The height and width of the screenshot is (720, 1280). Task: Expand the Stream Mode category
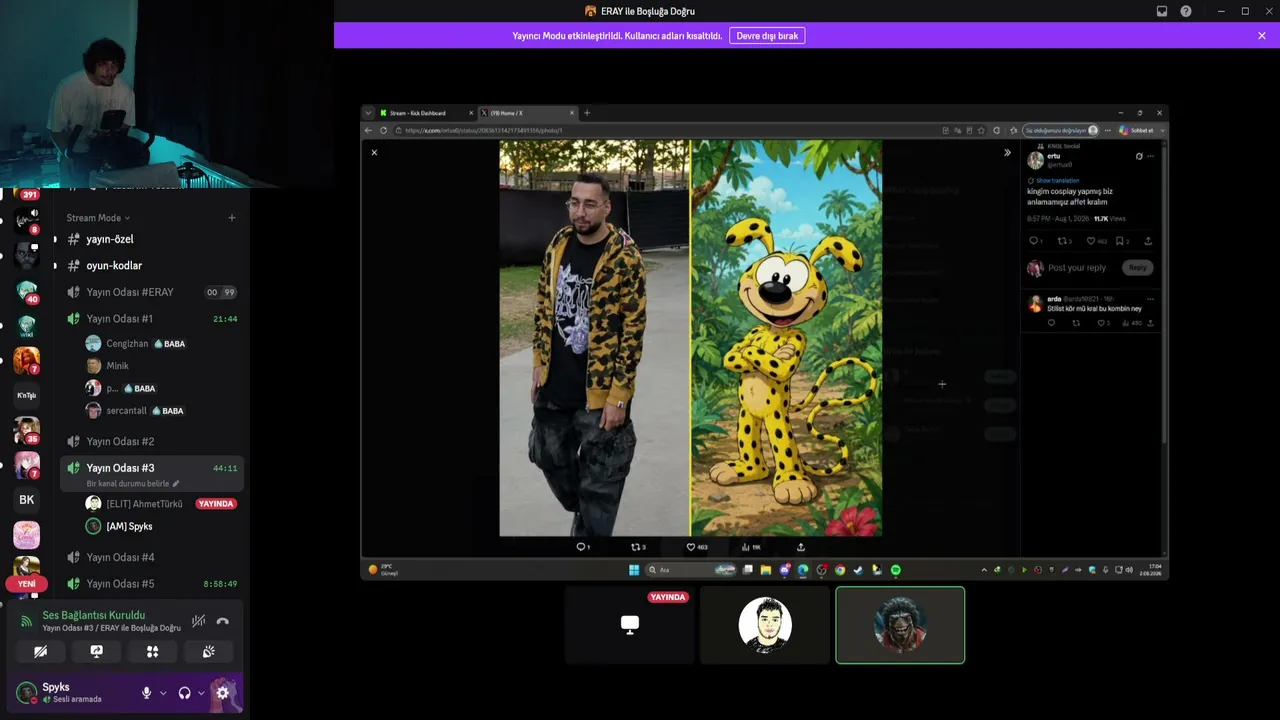(x=98, y=218)
